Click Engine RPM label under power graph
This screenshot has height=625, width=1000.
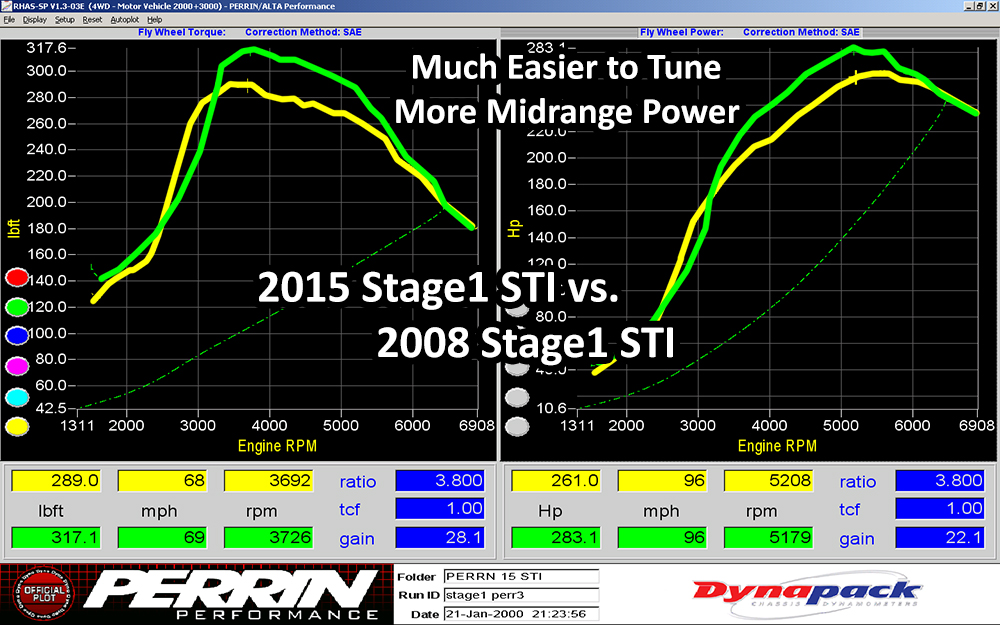[x=777, y=446]
